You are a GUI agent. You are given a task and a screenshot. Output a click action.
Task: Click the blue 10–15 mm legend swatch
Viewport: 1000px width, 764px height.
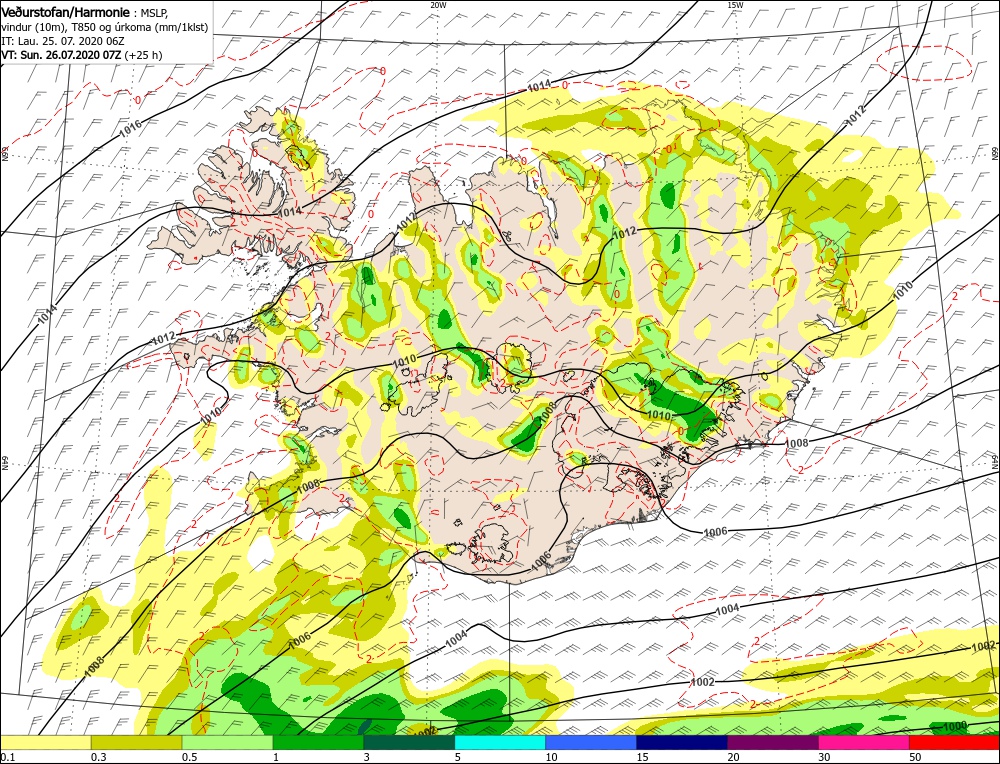(x=591, y=742)
